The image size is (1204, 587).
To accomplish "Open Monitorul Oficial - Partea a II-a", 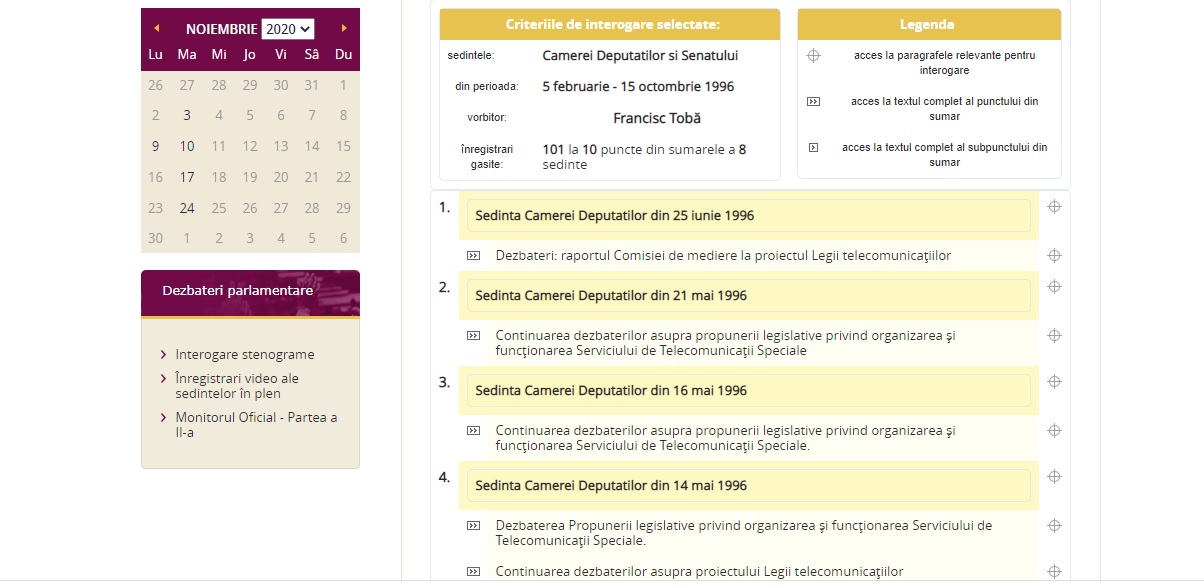I will (x=256, y=425).
